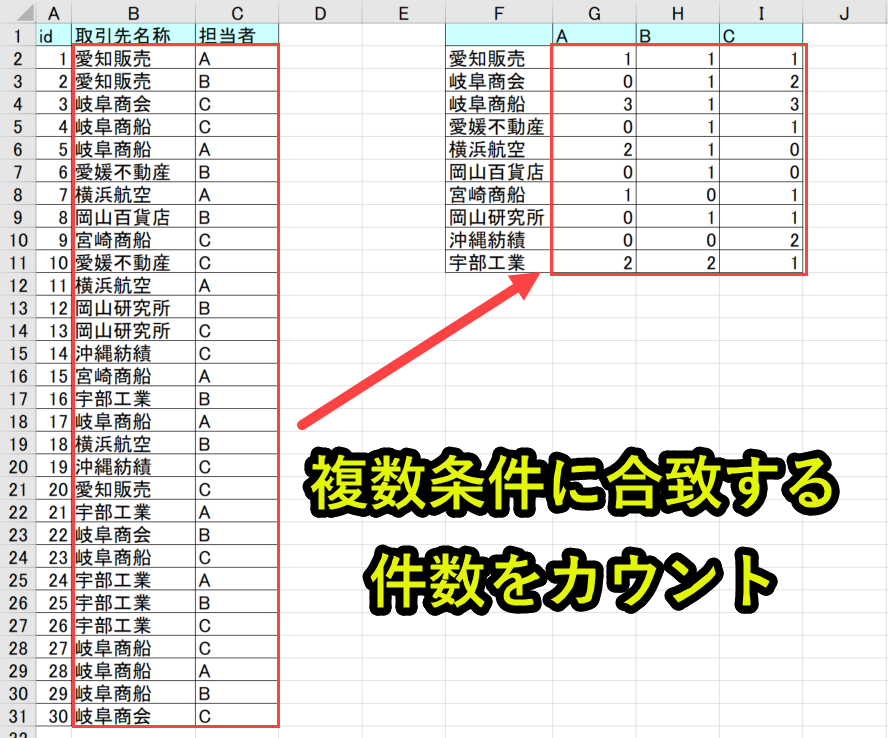Click empty header cell F1
888x738 pixels.
coord(499,35)
